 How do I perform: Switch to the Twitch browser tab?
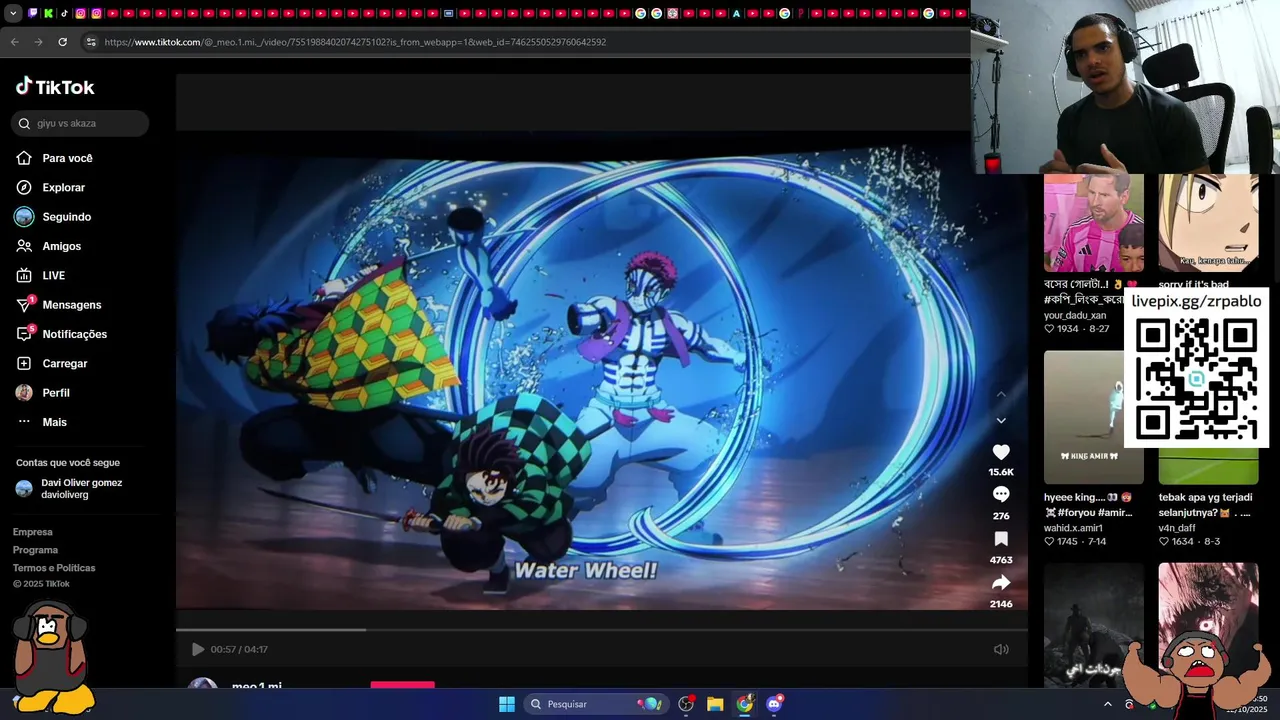33,13
